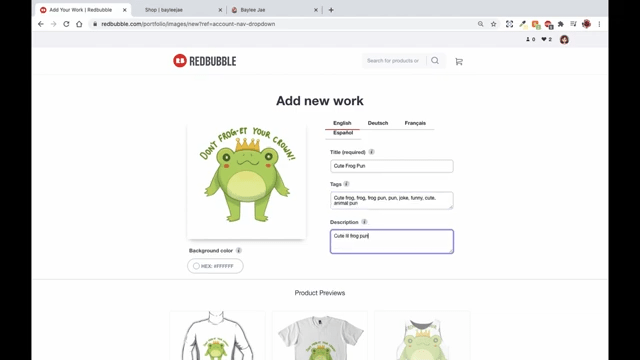Click the white t-shirt product preview
Screen dimensions: 640x360
[x=320, y=336]
